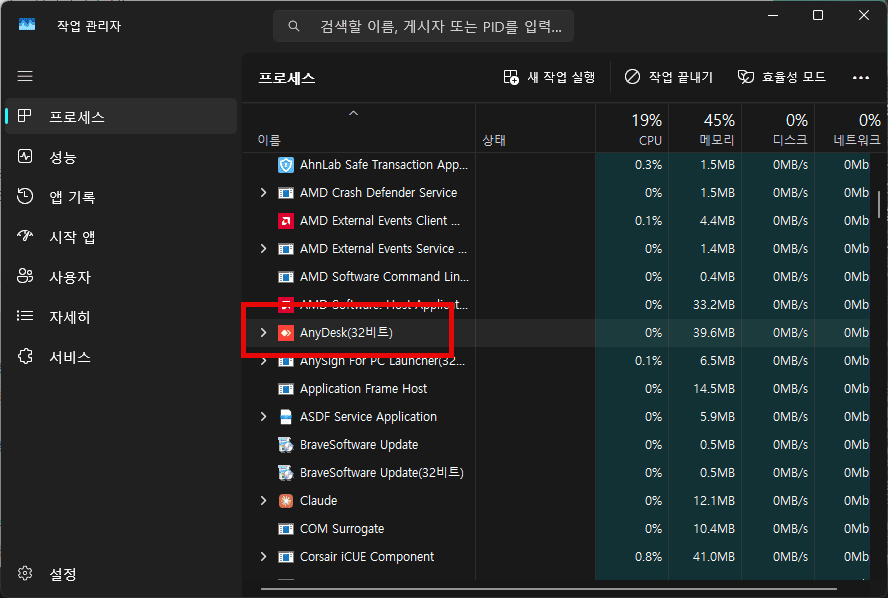Click the COM Surrogate icon
888x598 pixels.
[286, 529]
